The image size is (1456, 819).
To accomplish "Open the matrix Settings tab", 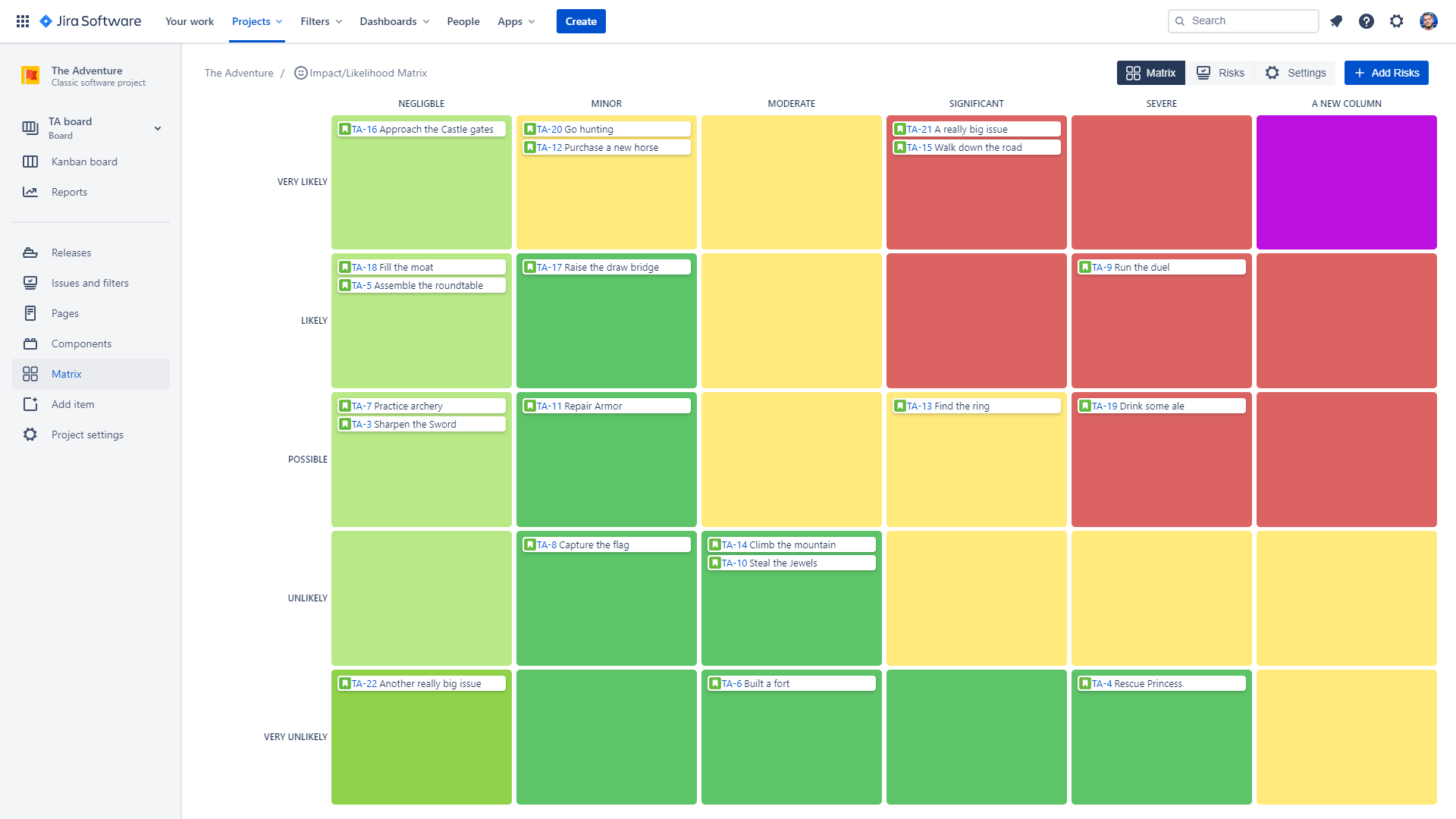I will (x=1295, y=73).
